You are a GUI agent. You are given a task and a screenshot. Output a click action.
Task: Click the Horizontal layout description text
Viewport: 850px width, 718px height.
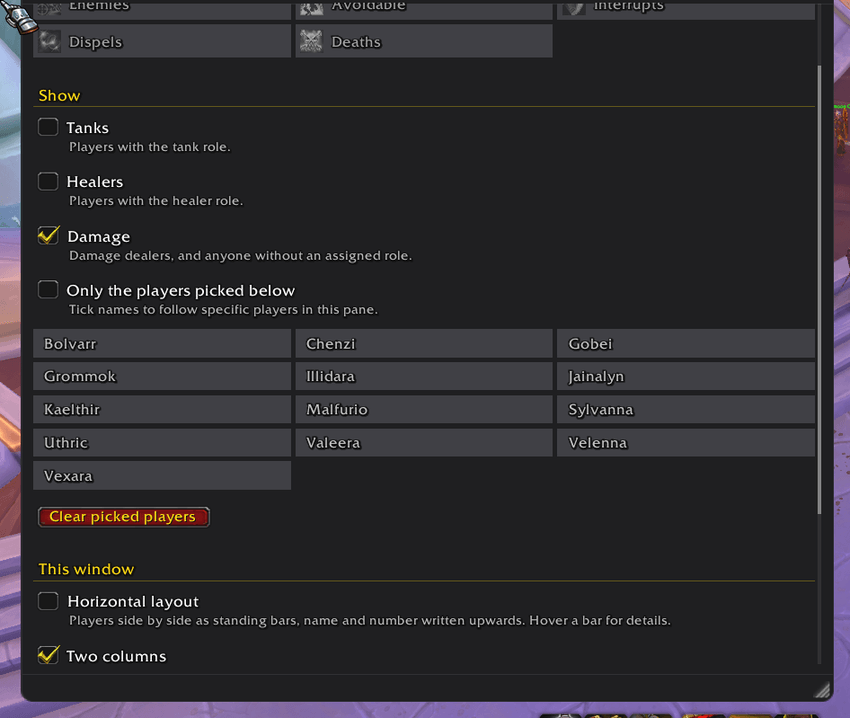(x=370, y=620)
